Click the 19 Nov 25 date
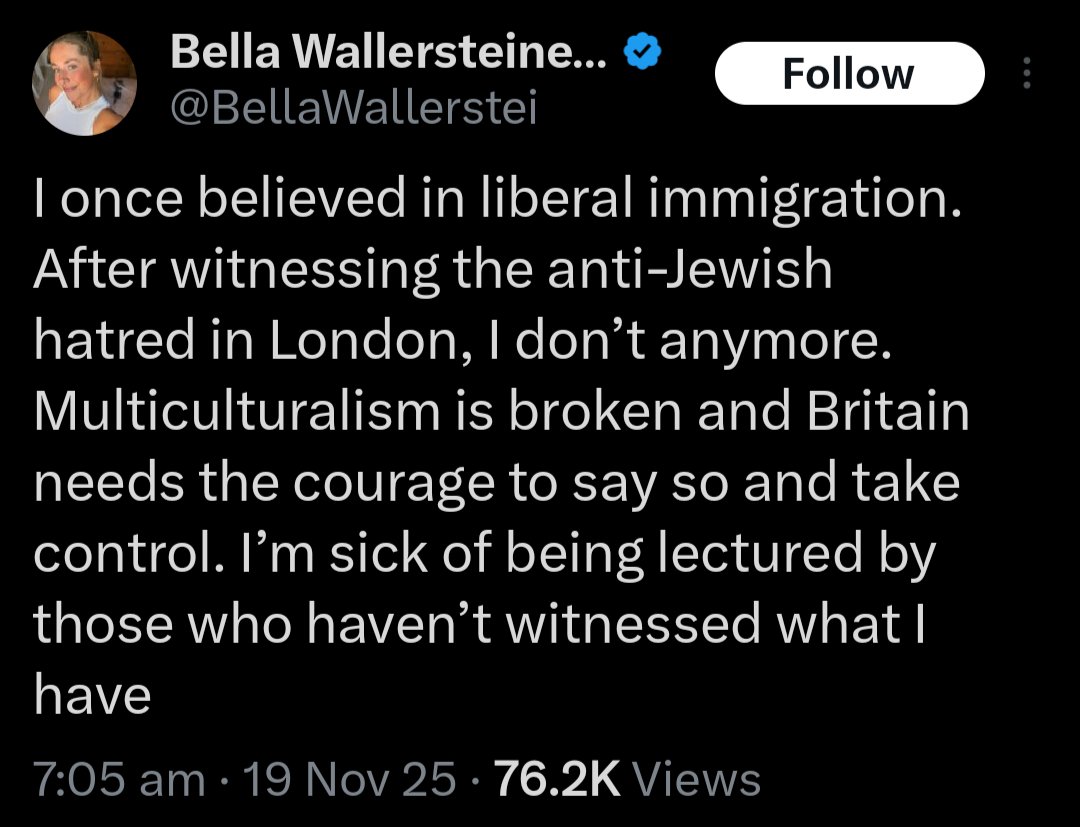Viewport: 1080px width, 827px height. point(350,779)
